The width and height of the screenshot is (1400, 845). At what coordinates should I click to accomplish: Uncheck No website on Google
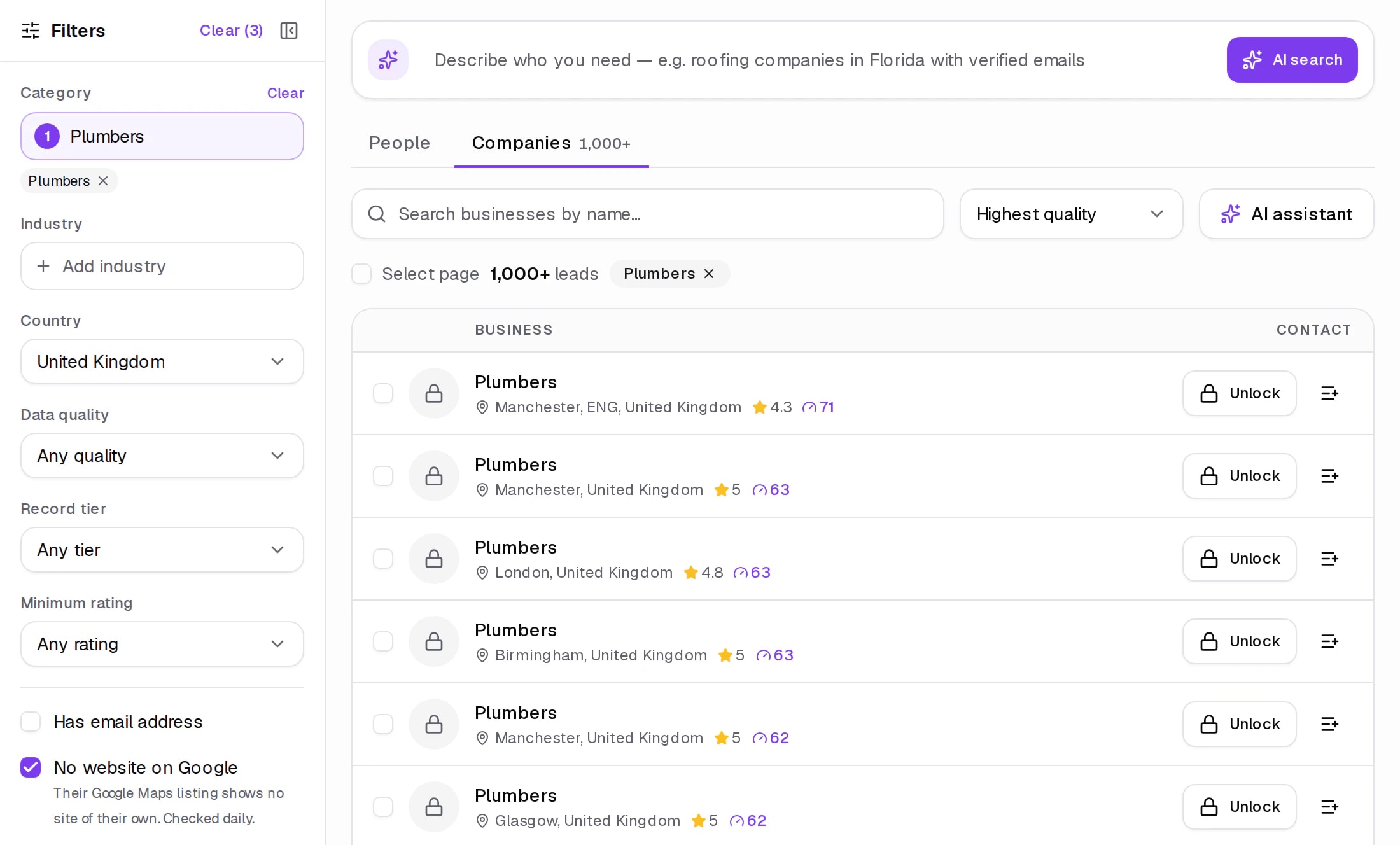(31, 767)
